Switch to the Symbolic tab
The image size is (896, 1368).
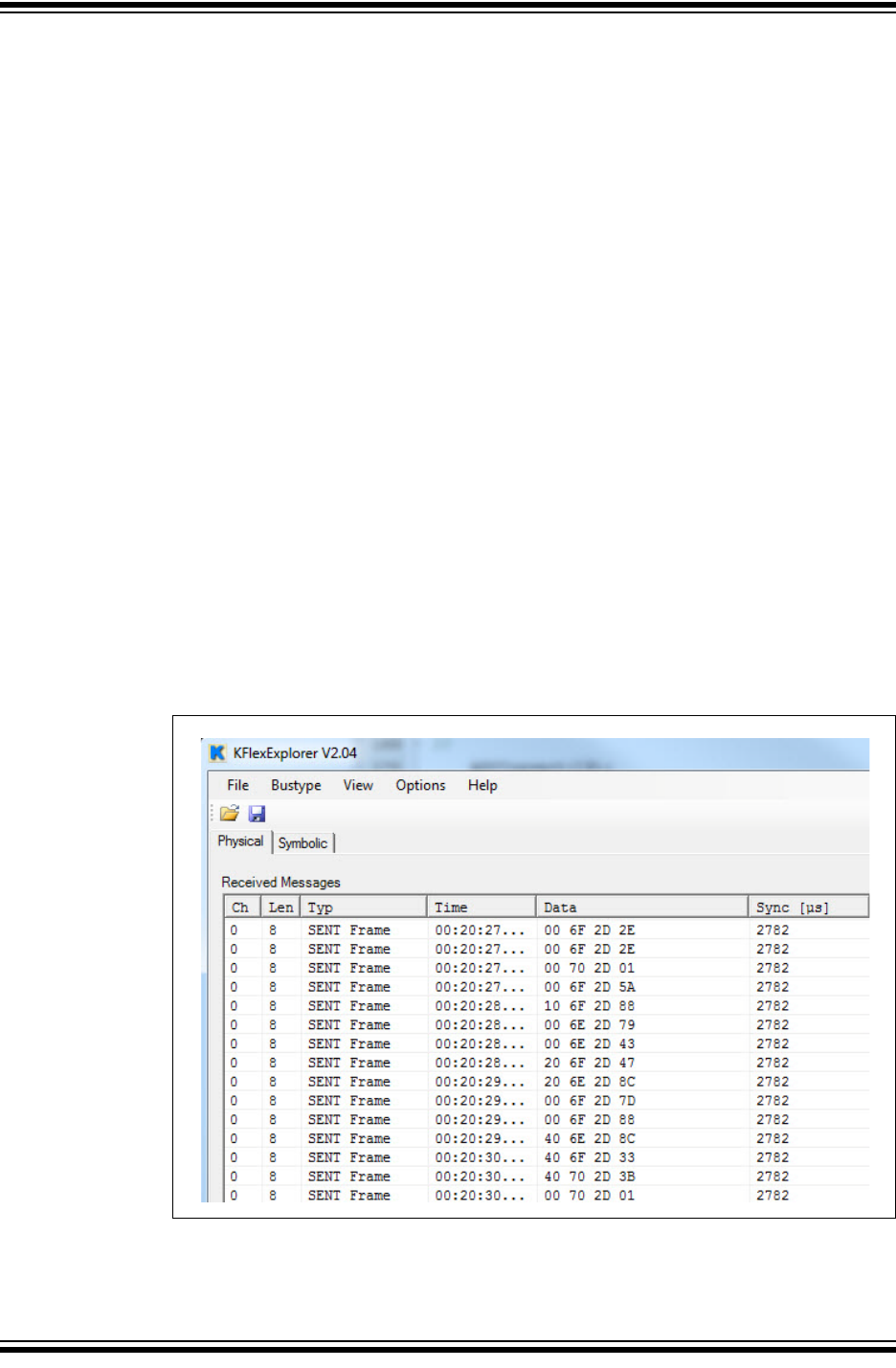[x=303, y=842]
